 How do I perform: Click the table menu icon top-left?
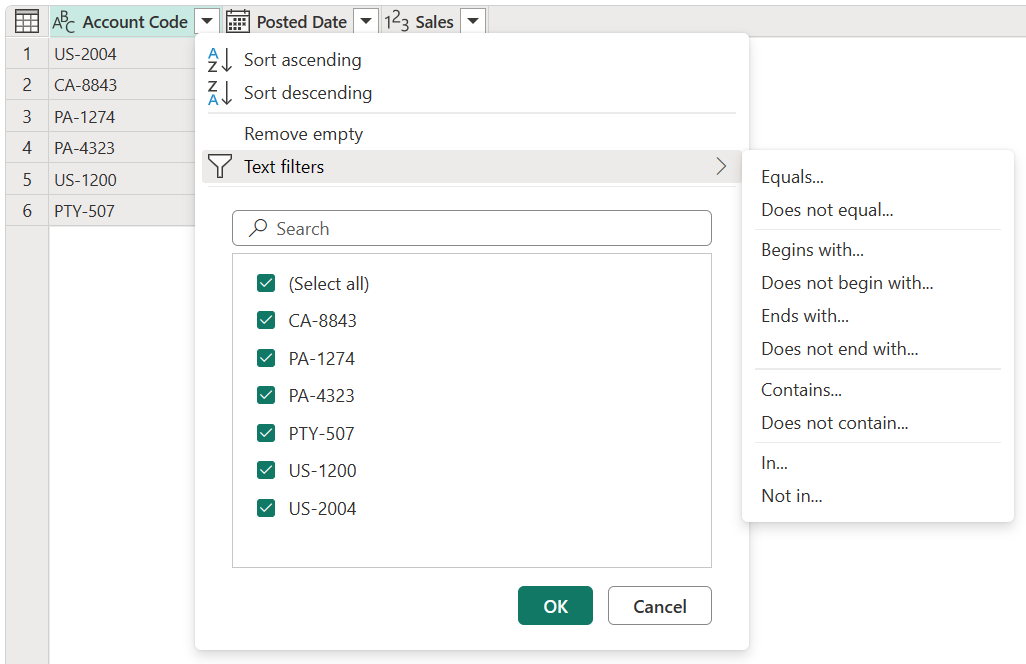pos(26,21)
